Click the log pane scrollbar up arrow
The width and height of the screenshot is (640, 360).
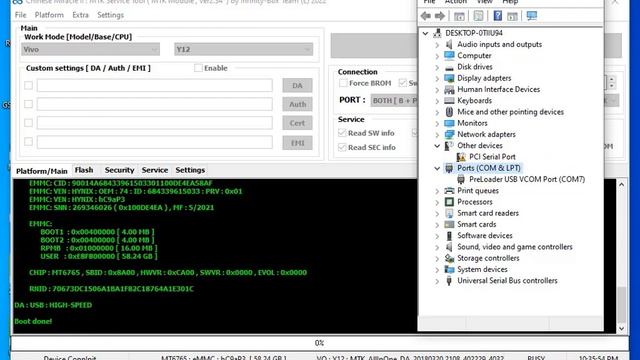pyautogui.click(x=621, y=184)
